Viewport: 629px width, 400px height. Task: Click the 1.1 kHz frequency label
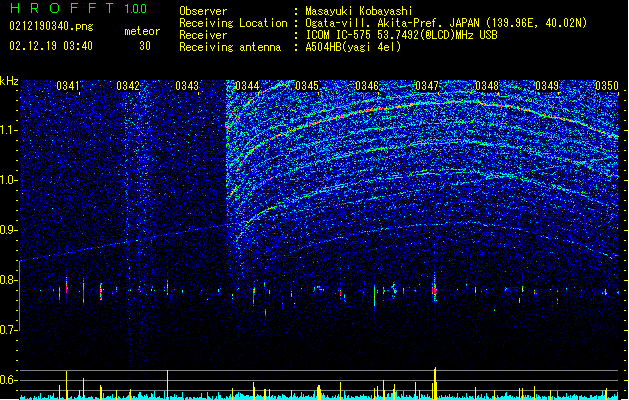point(9,130)
